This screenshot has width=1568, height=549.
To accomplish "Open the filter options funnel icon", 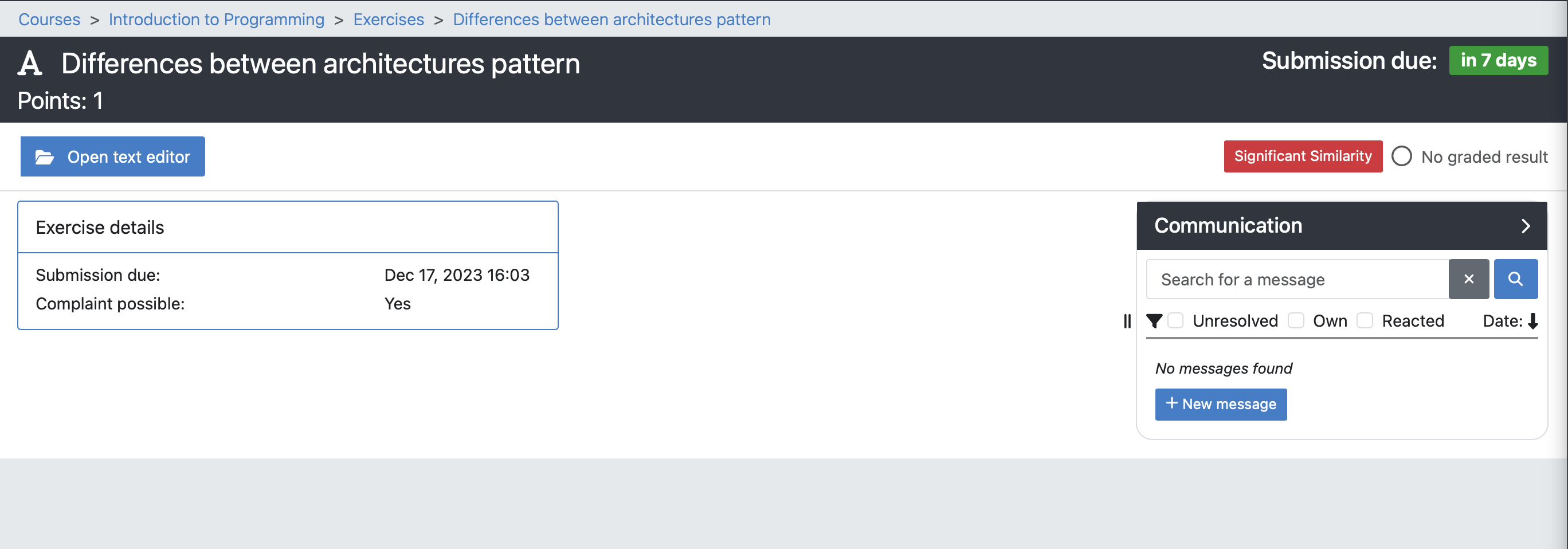I will (1154, 321).
